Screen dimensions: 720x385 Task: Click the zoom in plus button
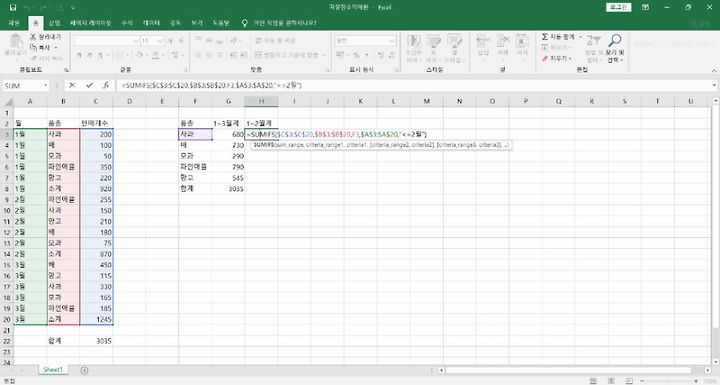[696, 381]
